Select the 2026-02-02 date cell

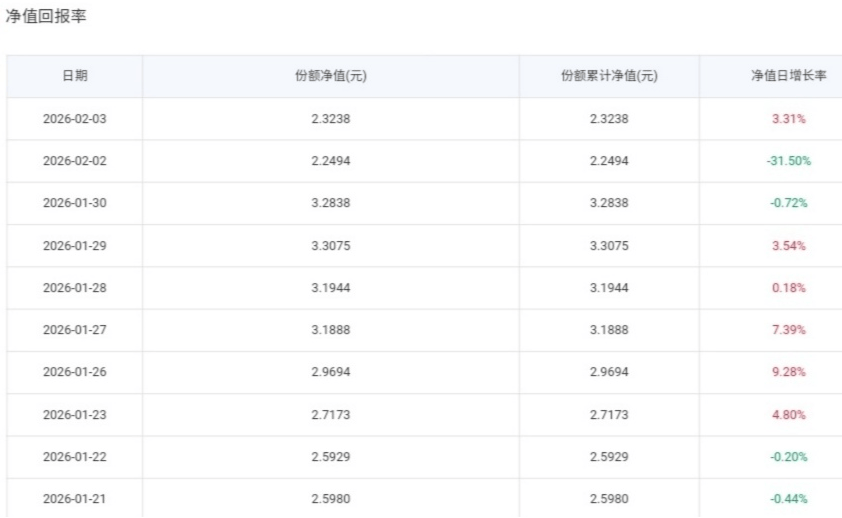pos(74,161)
